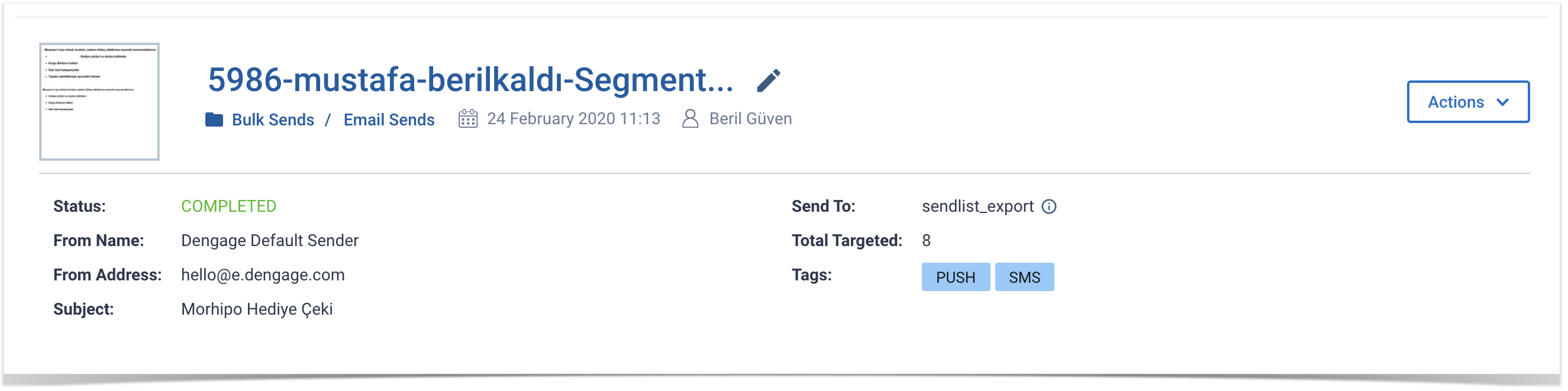Click the folder icon before Bulk Sends
This screenshot has height=391, width=1568.
point(214,120)
